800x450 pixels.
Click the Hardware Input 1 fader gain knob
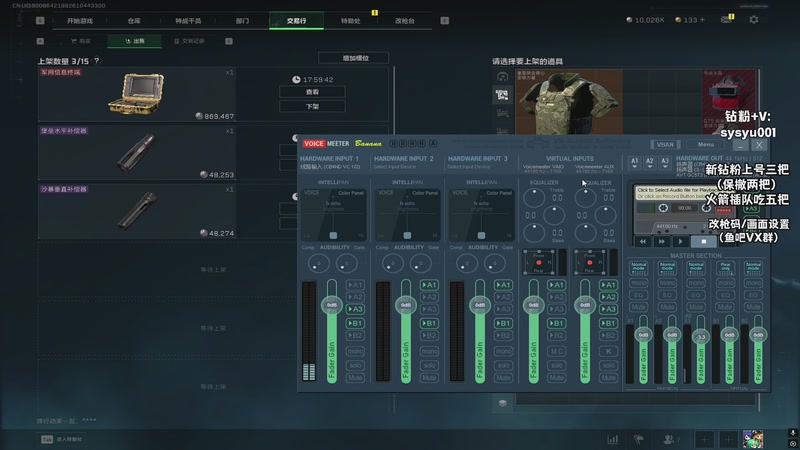[x=332, y=305]
